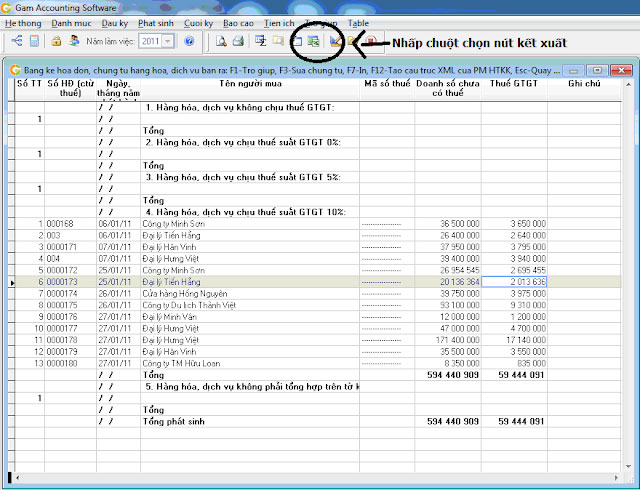Click the padlock icon in toolbar
Image resolution: width=640 pixels, height=490 pixels.
pos(57,41)
